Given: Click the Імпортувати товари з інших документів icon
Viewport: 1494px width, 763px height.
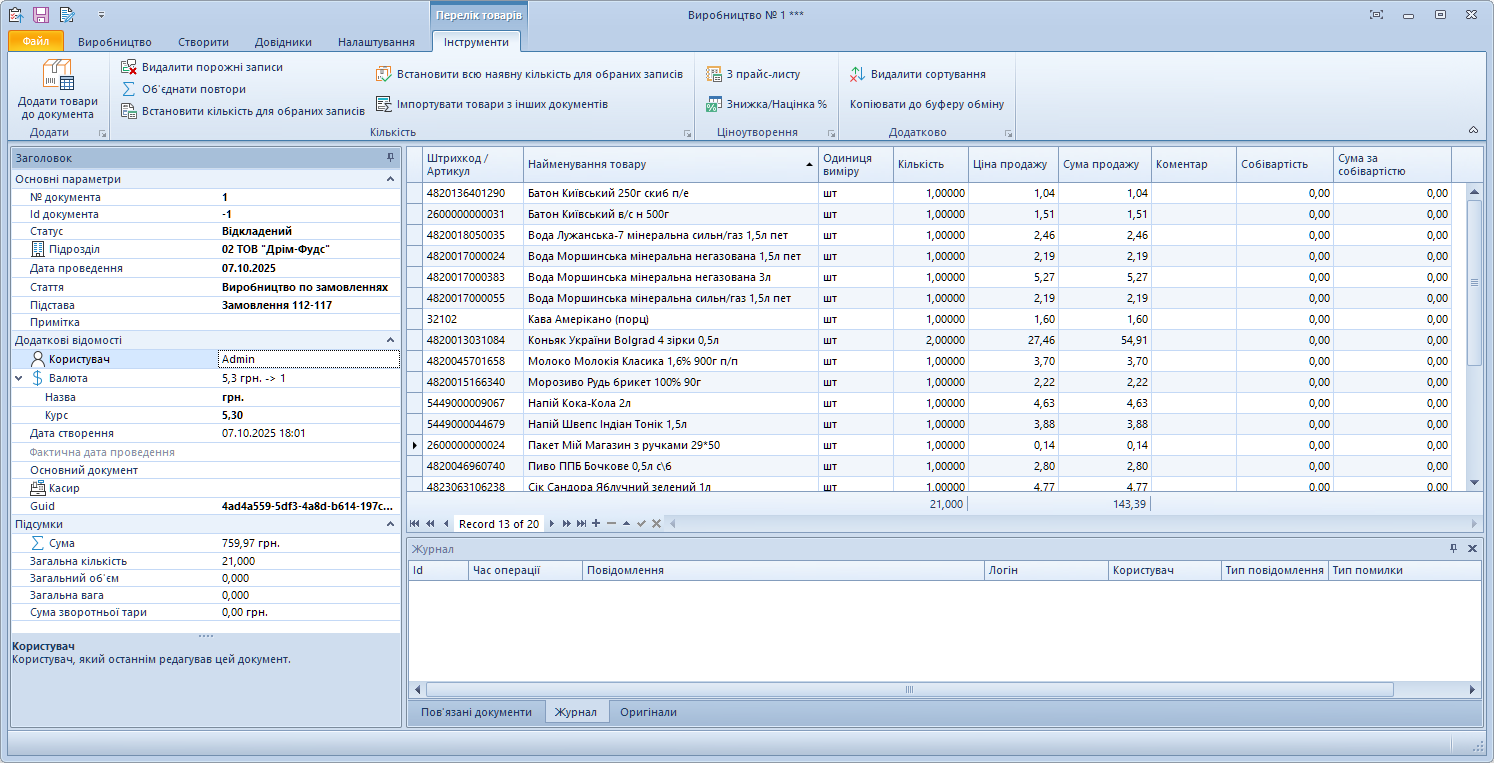Looking at the screenshot, I should [x=384, y=104].
